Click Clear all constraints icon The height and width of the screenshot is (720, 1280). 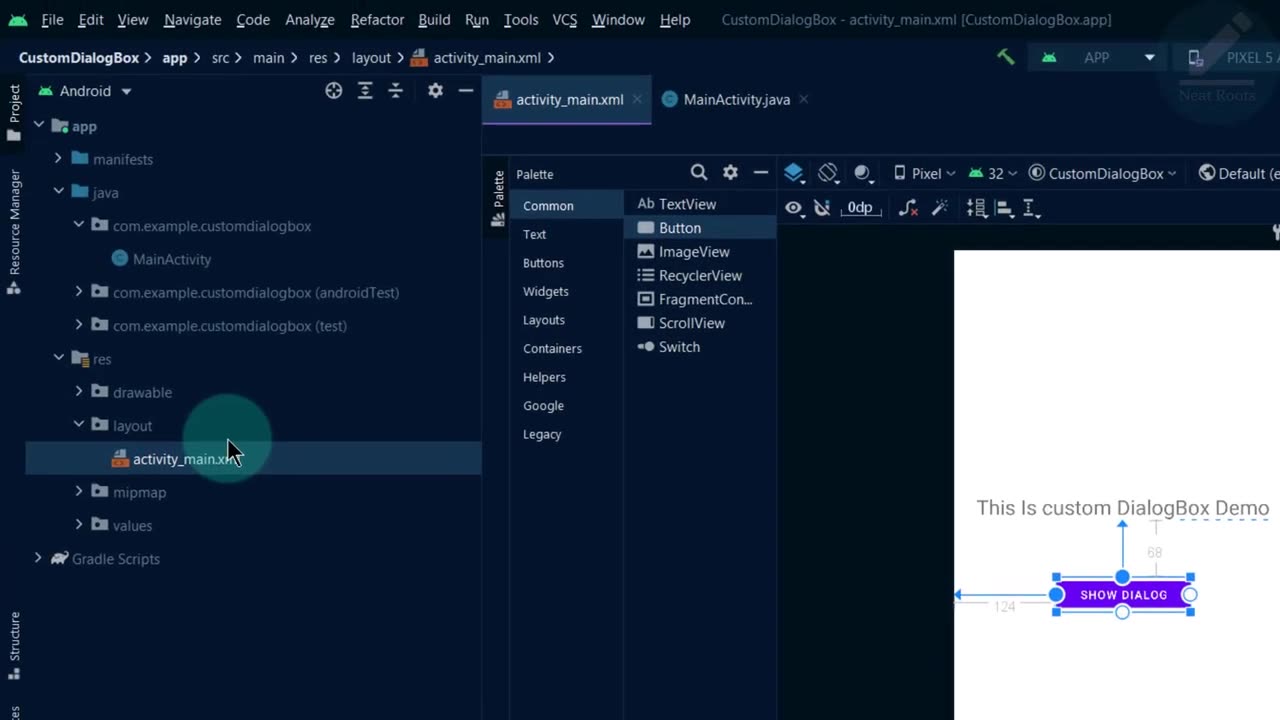pyautogui.click(x=908, y=208)
